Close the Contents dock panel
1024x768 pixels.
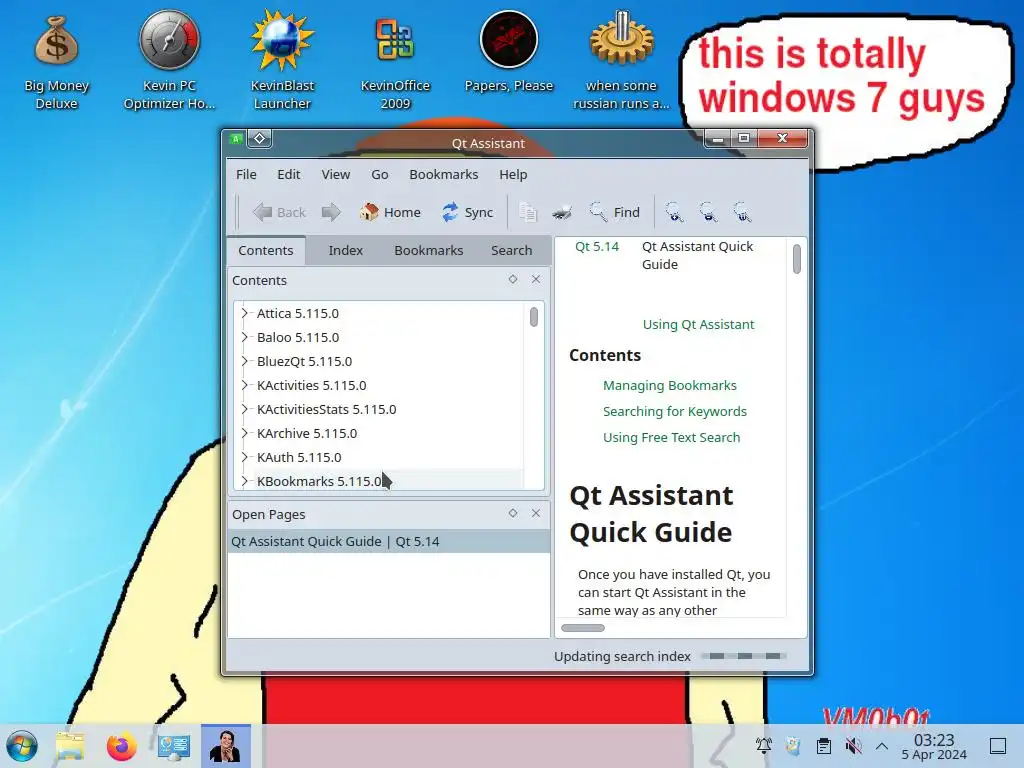click(536, 280)
